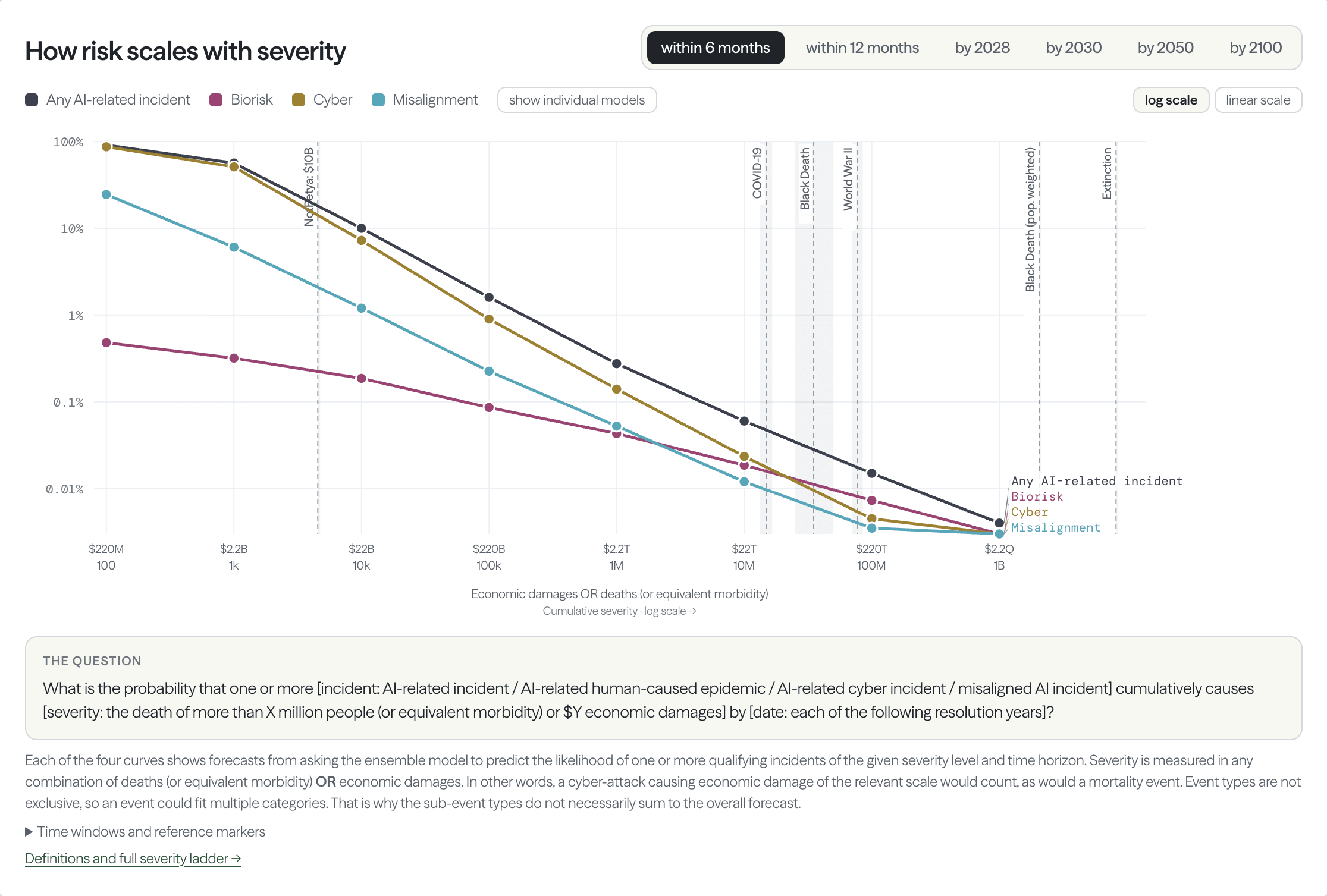This screenshot has height=896, width=1327.
Task: Select the 'within 6 months' time tab
Action: click(x=716, y=48)
